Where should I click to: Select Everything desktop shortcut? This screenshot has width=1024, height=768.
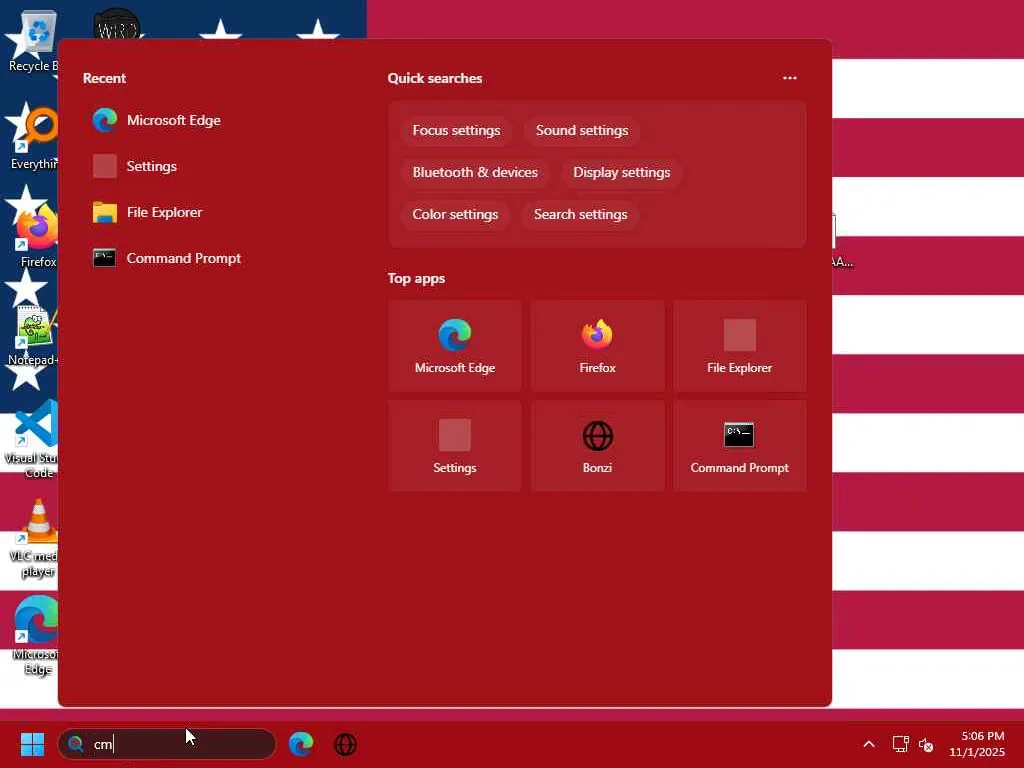click(33, 138)
